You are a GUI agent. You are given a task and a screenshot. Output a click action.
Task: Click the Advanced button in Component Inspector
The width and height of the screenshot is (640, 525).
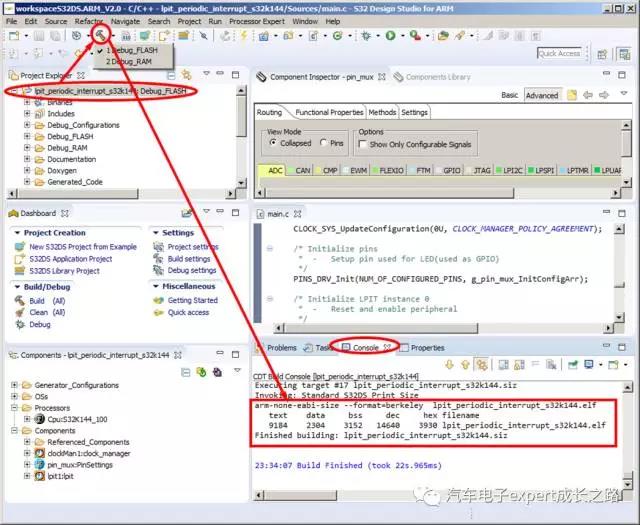[x=542, y=95]
